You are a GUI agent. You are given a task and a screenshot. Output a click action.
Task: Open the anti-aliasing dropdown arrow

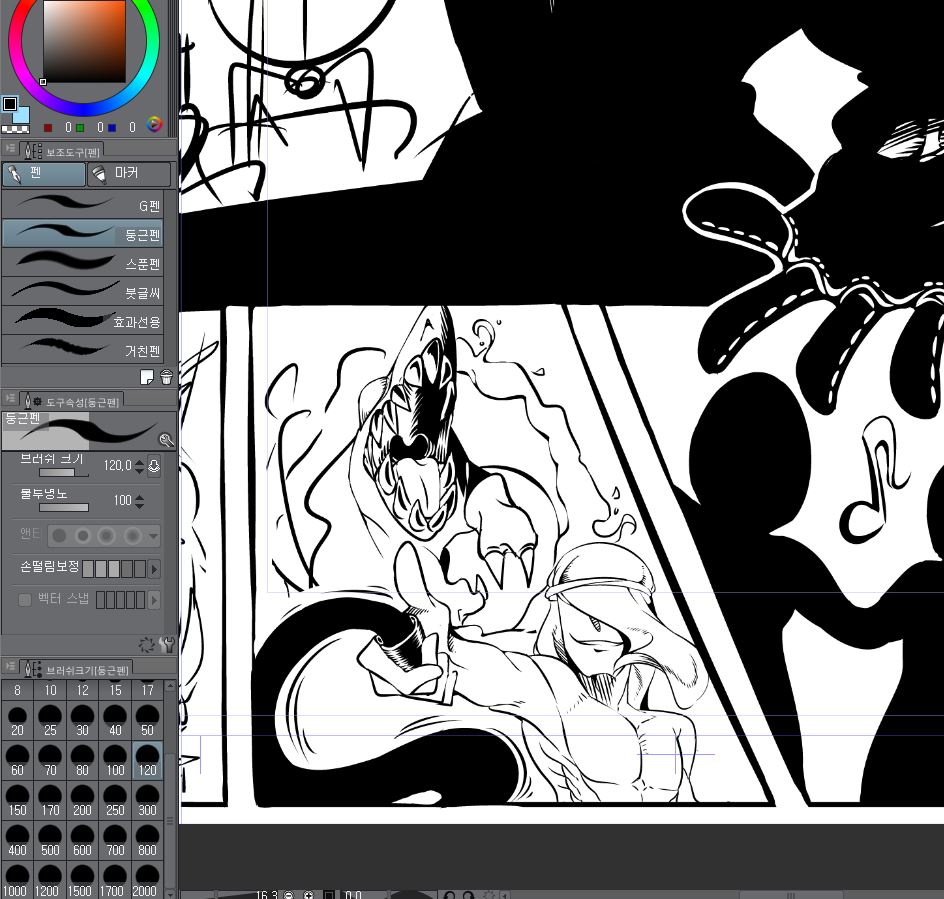coord(154,535)
